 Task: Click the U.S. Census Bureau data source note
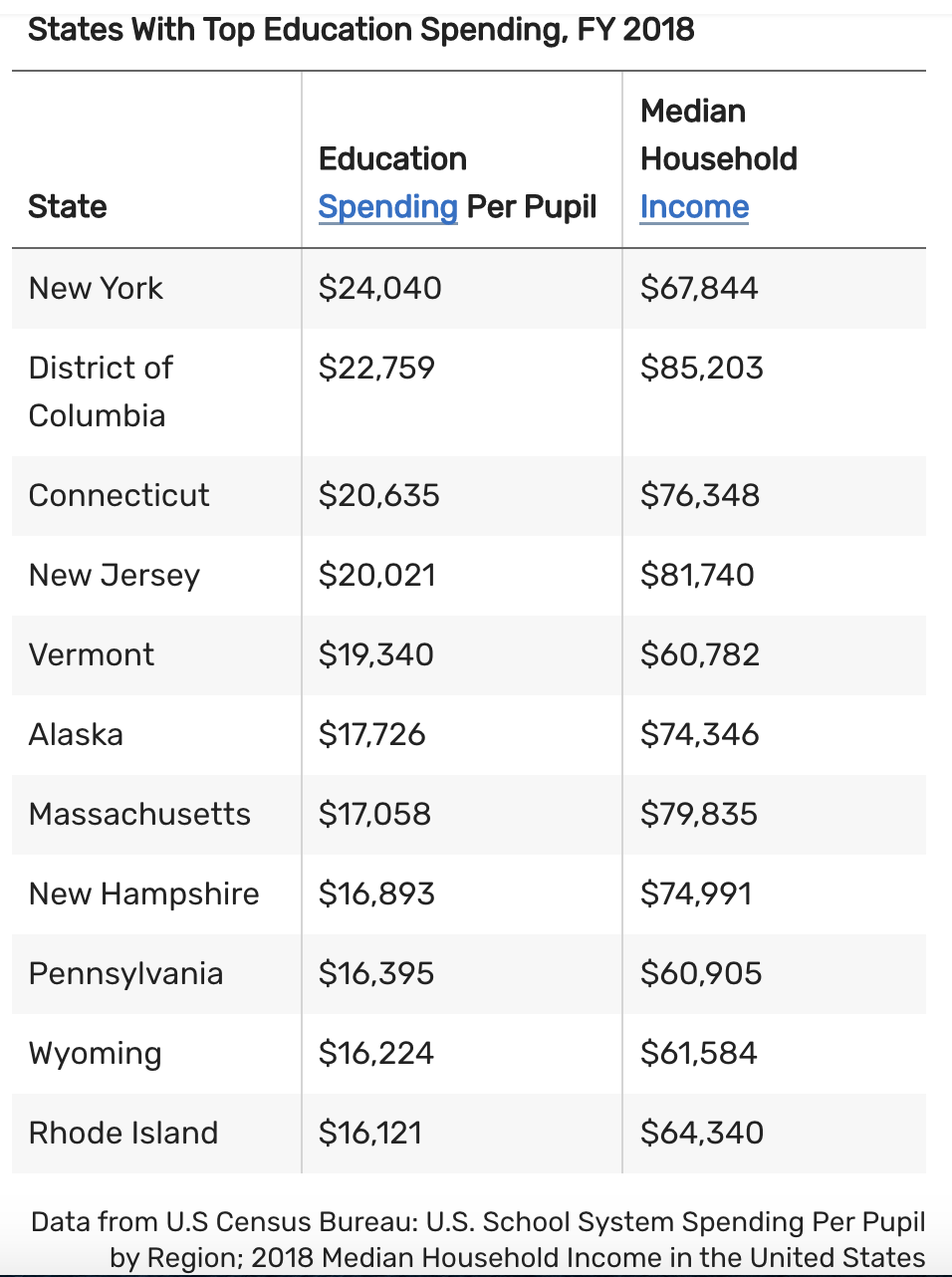(478, 1239)
